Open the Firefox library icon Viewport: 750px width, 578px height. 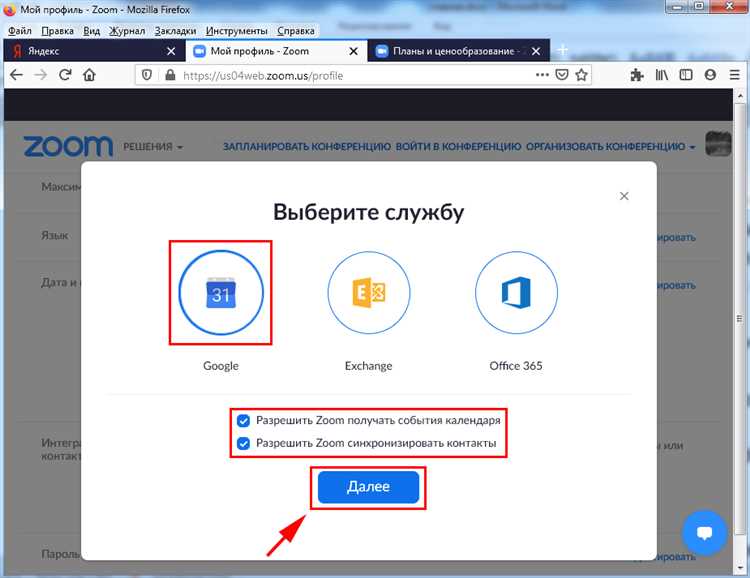662,75
